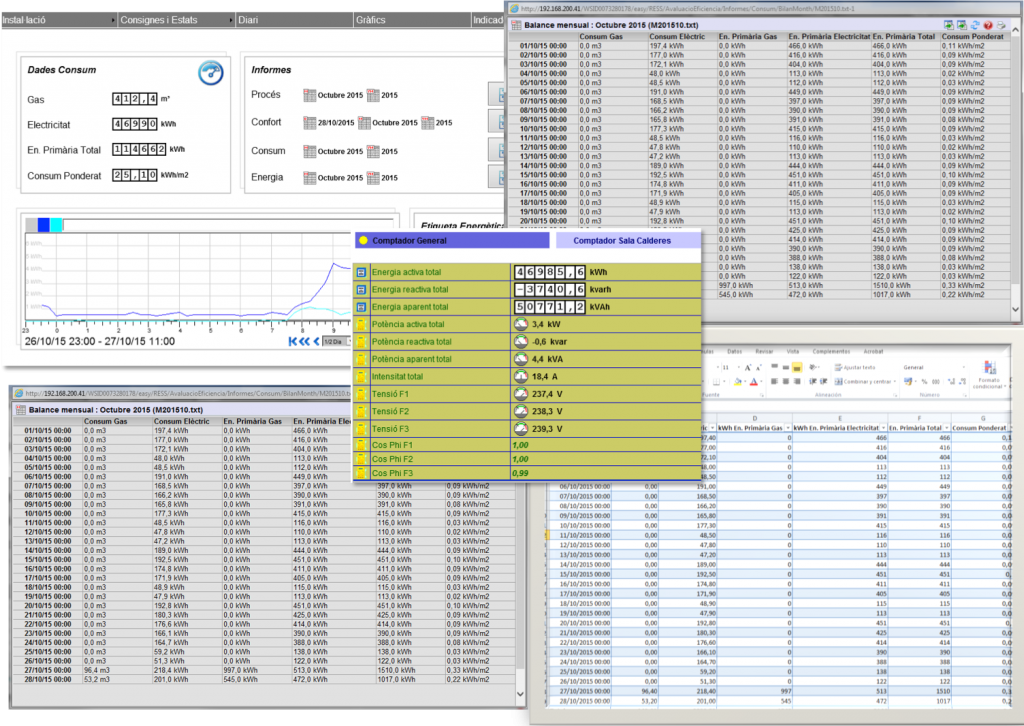Jump chart to first period
Image resolution: width=1024 pixels, height=726 pixels.
click(293, 341)
